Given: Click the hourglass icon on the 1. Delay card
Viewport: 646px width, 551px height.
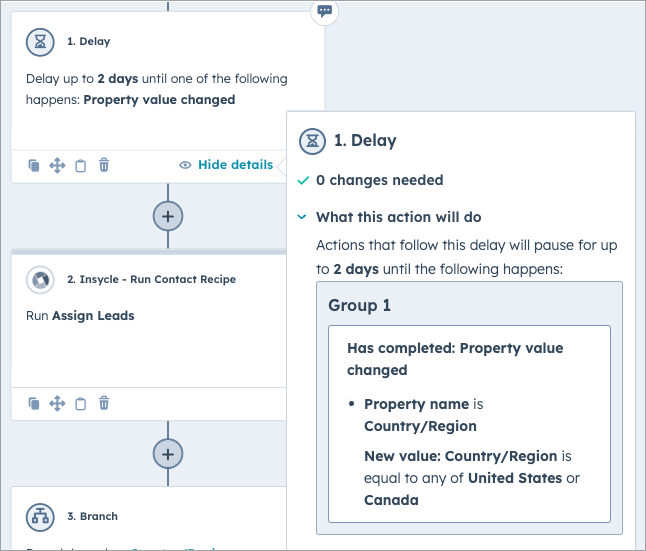Looking at the screenshot, I should coord(40,42).
